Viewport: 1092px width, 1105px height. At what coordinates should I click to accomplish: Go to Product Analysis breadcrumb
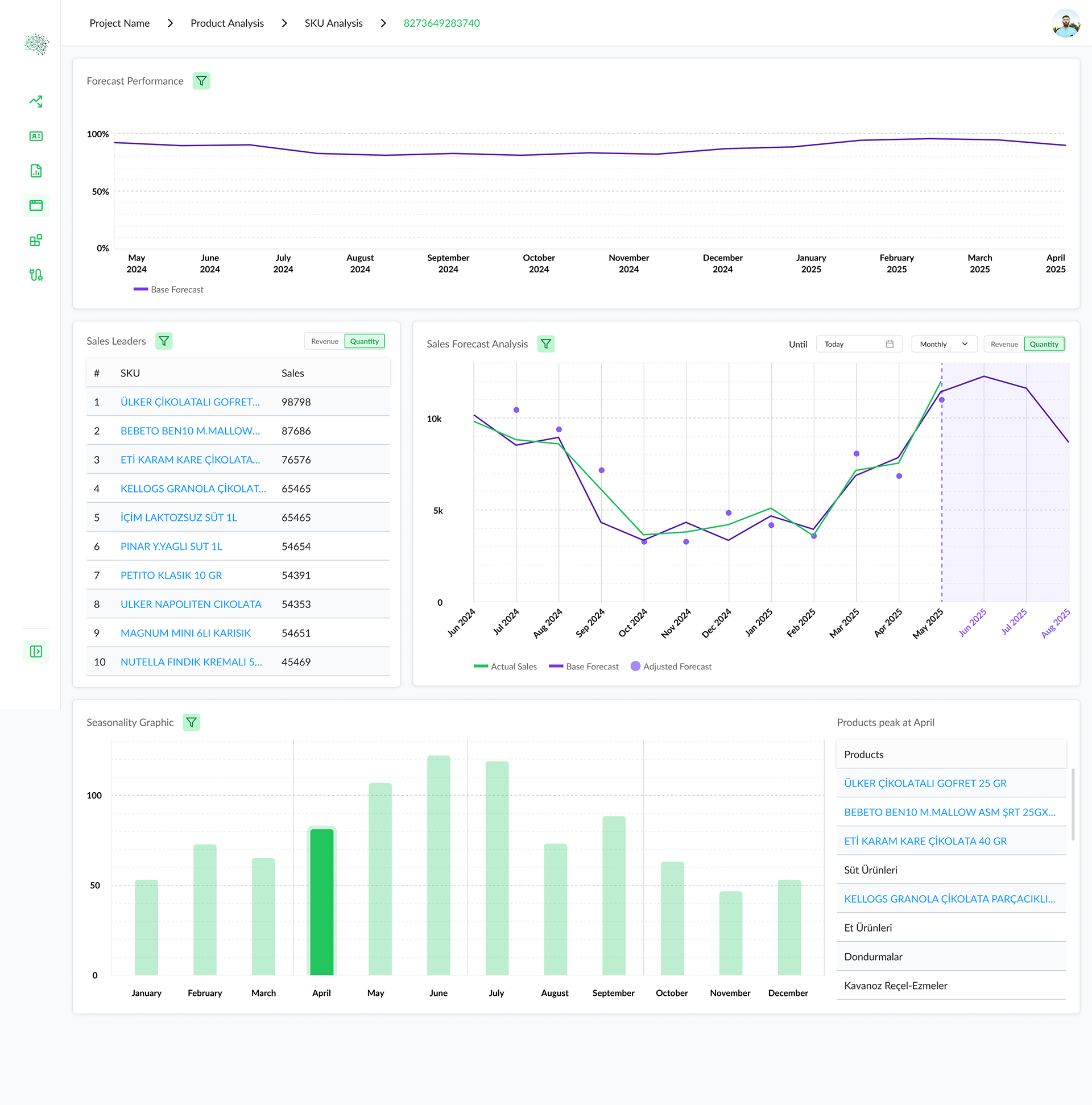(227, 23)
